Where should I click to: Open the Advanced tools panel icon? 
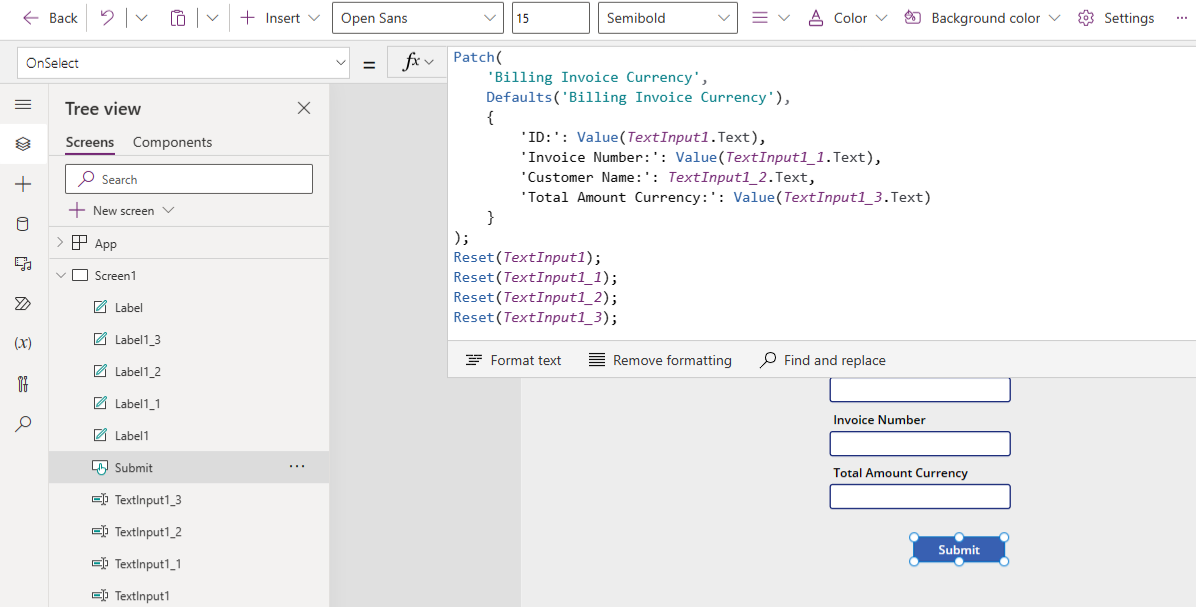pyautogui.click(x=24, y=383)
